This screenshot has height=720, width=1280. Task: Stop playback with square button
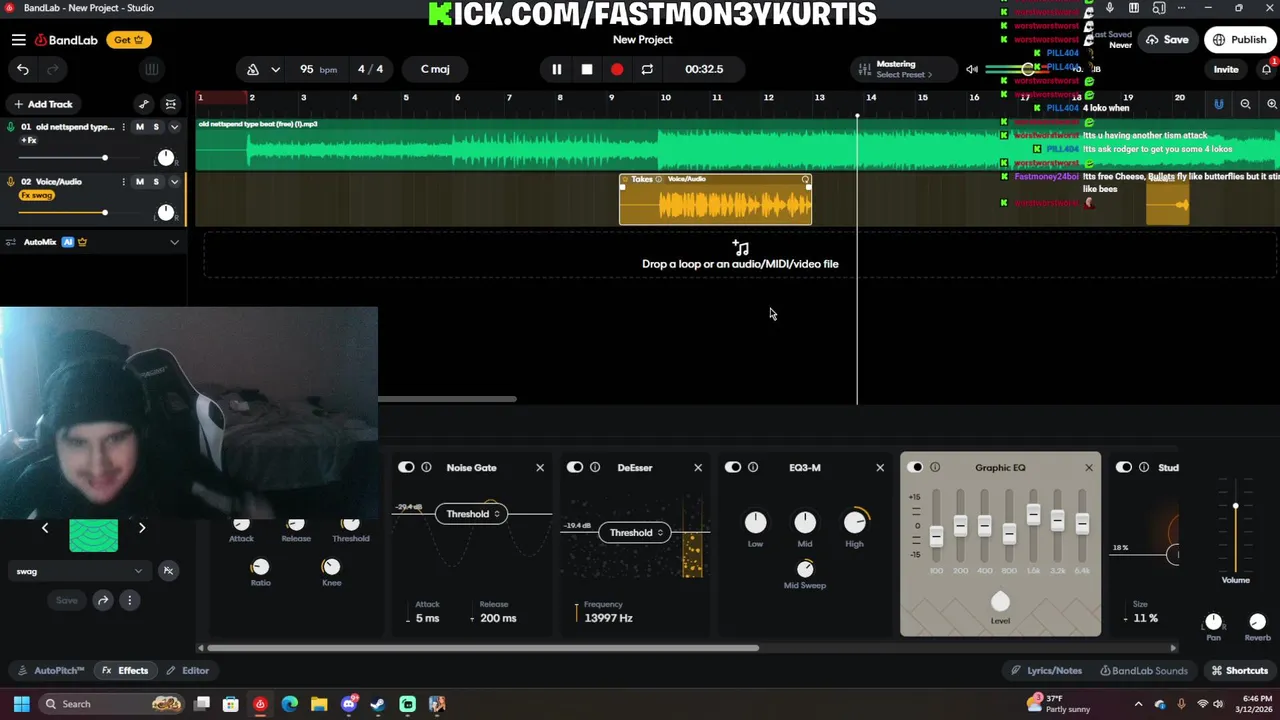tap(587, 69)
